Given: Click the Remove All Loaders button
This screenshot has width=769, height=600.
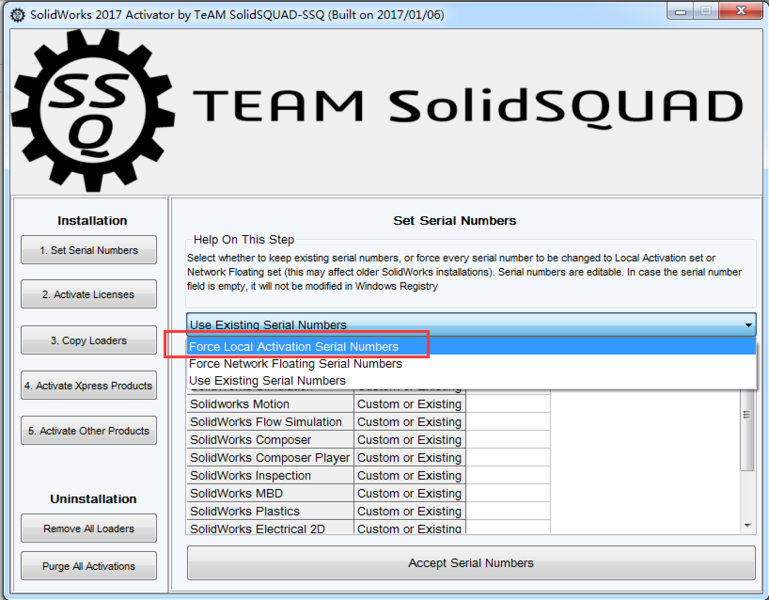Looking at the screenshot, I should click(x=89, y=528).
